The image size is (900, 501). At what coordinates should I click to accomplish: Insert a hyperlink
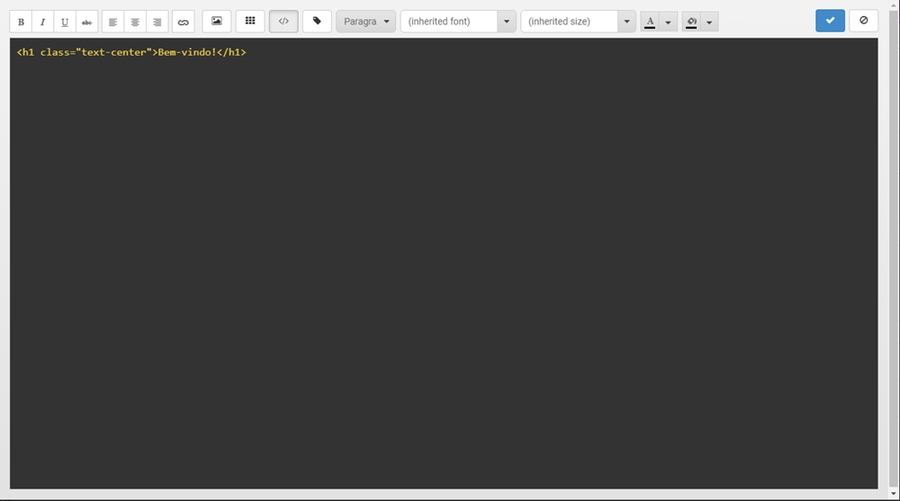(183, 22)
